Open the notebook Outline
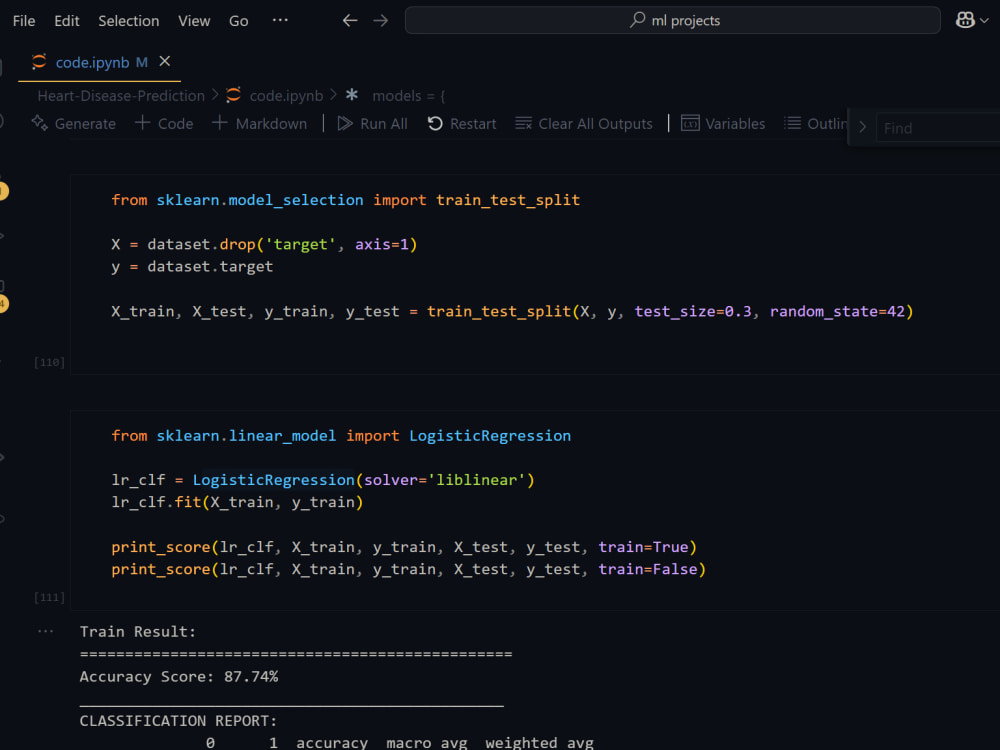 click(x=816, y=124)
